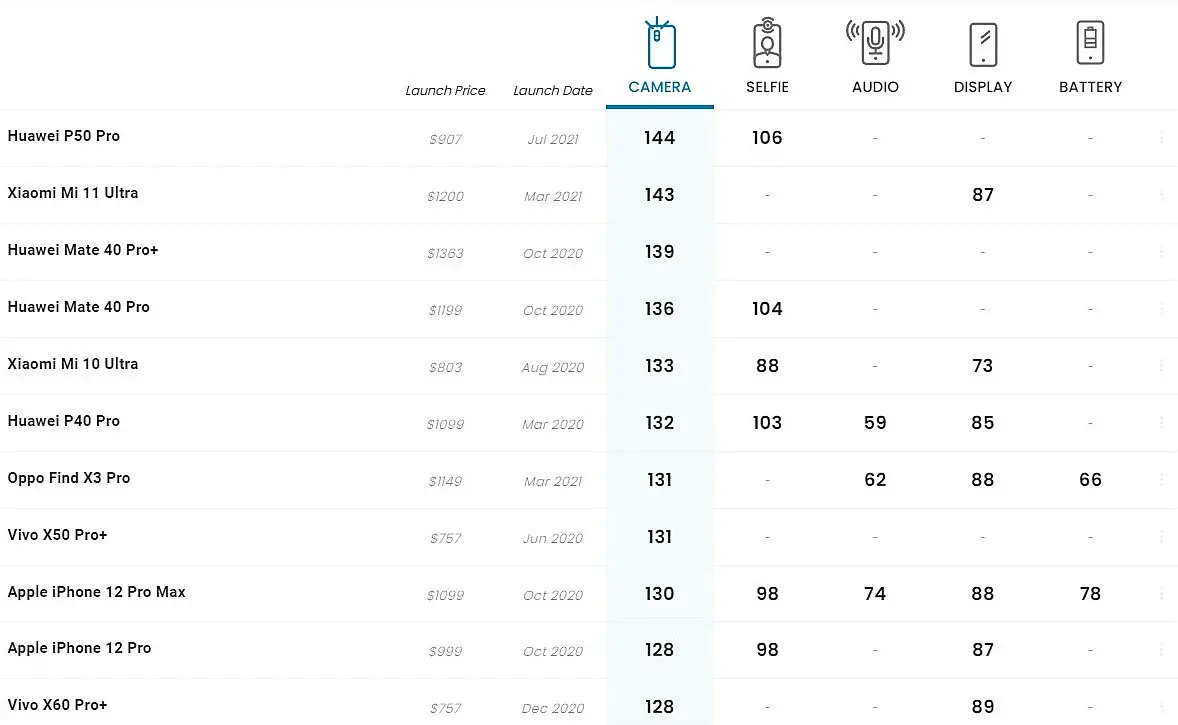The width and height of the screenshot is (1178, 725).
Task: Click camera score 144 for Huawei P50 Pro
Action: pos(660,138)
